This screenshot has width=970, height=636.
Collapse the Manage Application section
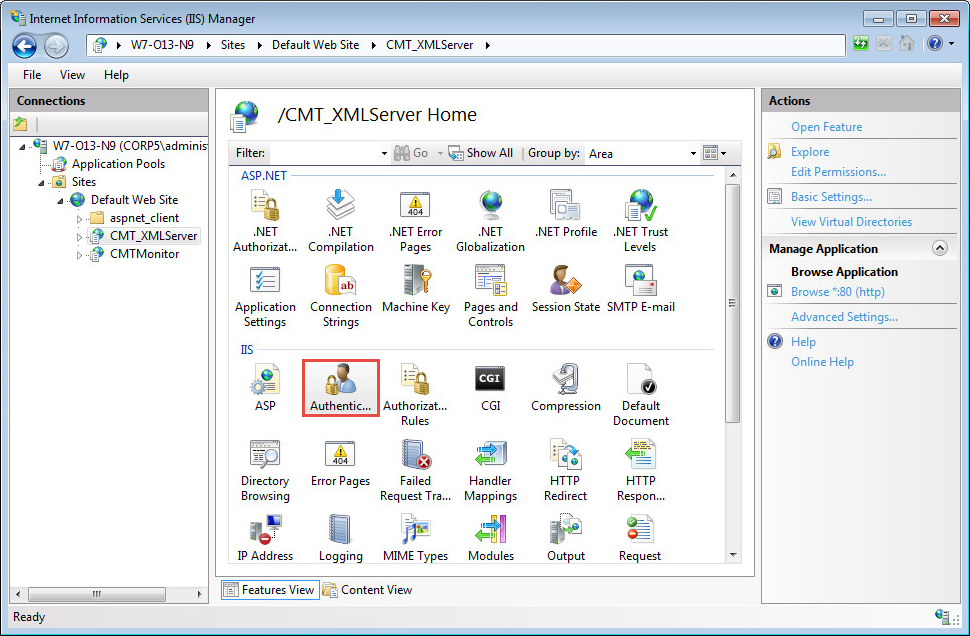click(x=940, y=248)
